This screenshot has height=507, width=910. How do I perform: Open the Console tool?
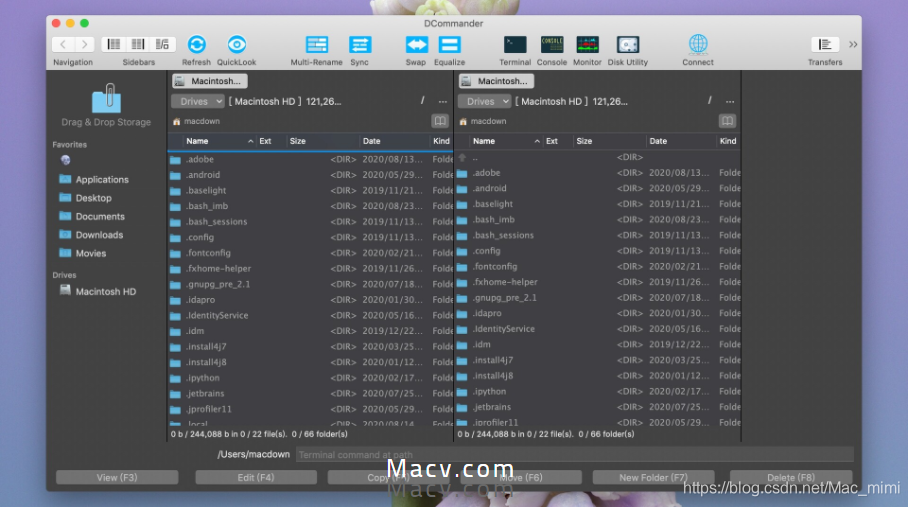pos(551,45)
